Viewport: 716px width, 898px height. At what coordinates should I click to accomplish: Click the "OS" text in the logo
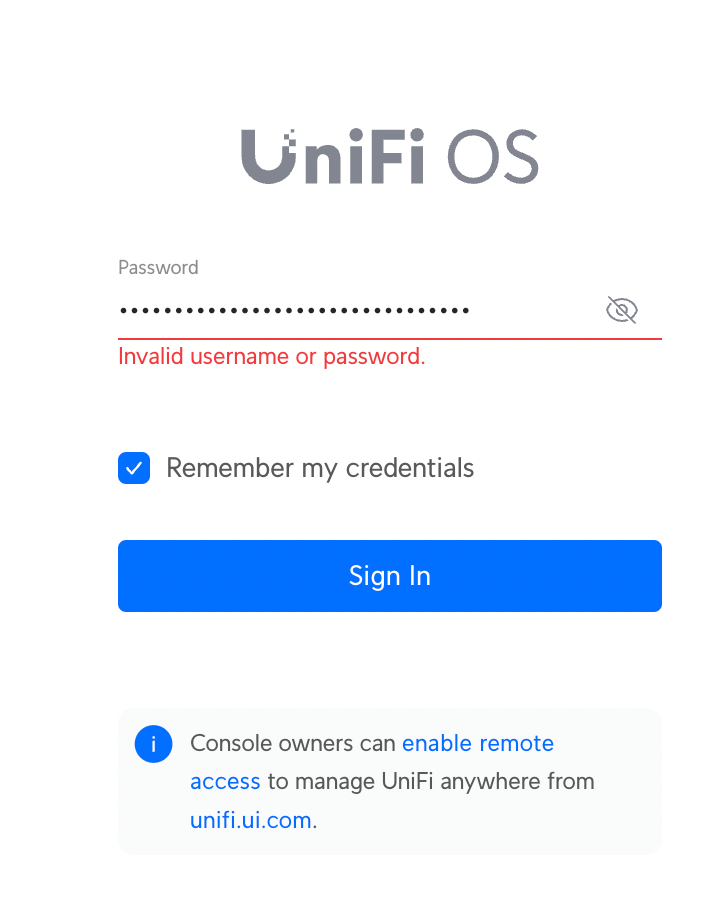pyautogui.click(x=493, y=156)
